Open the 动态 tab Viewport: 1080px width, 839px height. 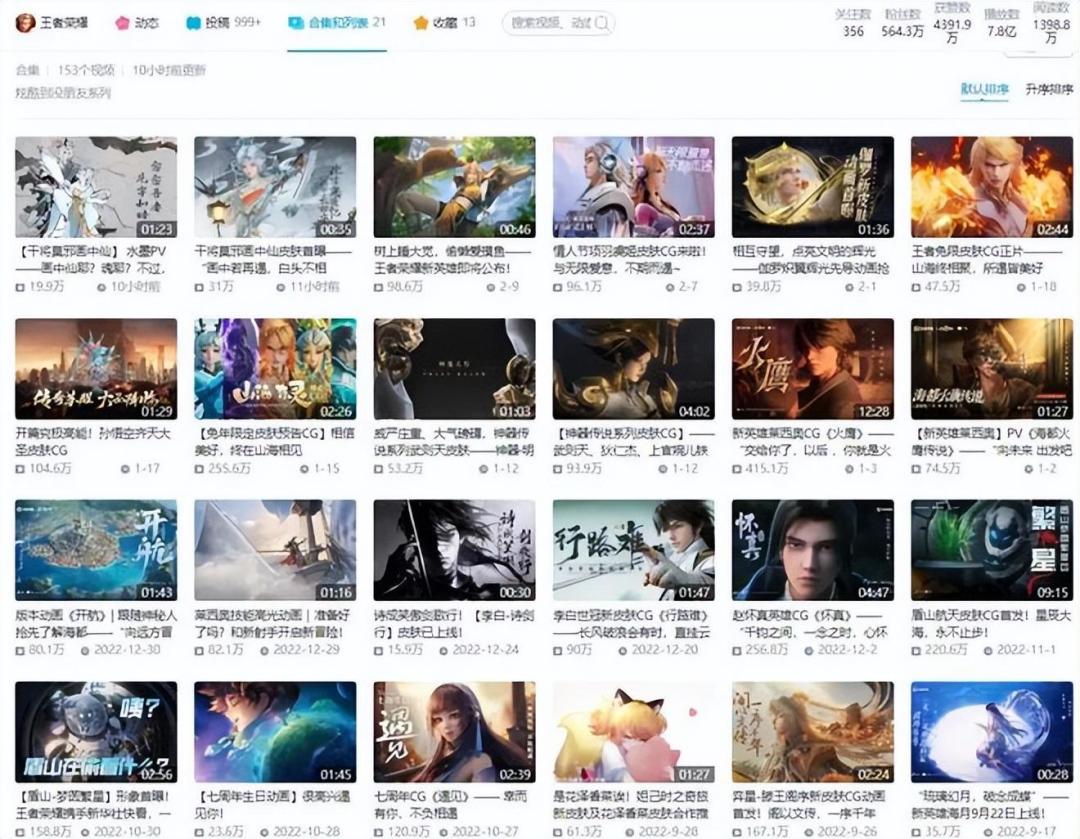[x=137, y=23]
